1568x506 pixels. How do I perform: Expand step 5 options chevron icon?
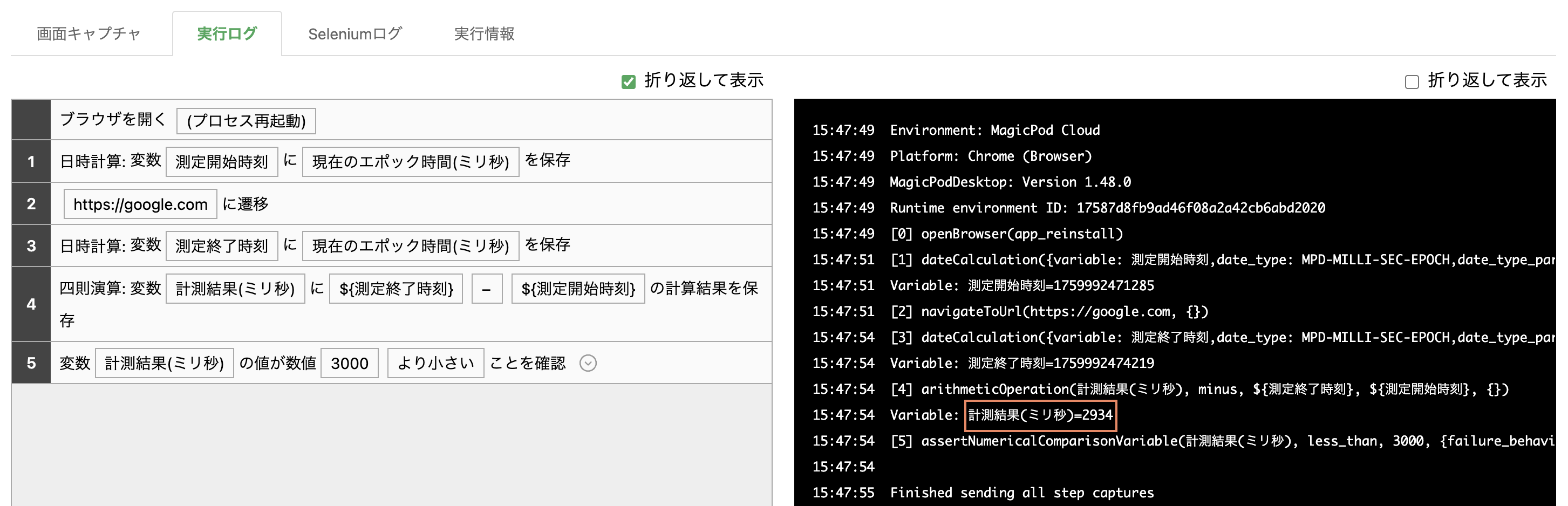point(588,364)
